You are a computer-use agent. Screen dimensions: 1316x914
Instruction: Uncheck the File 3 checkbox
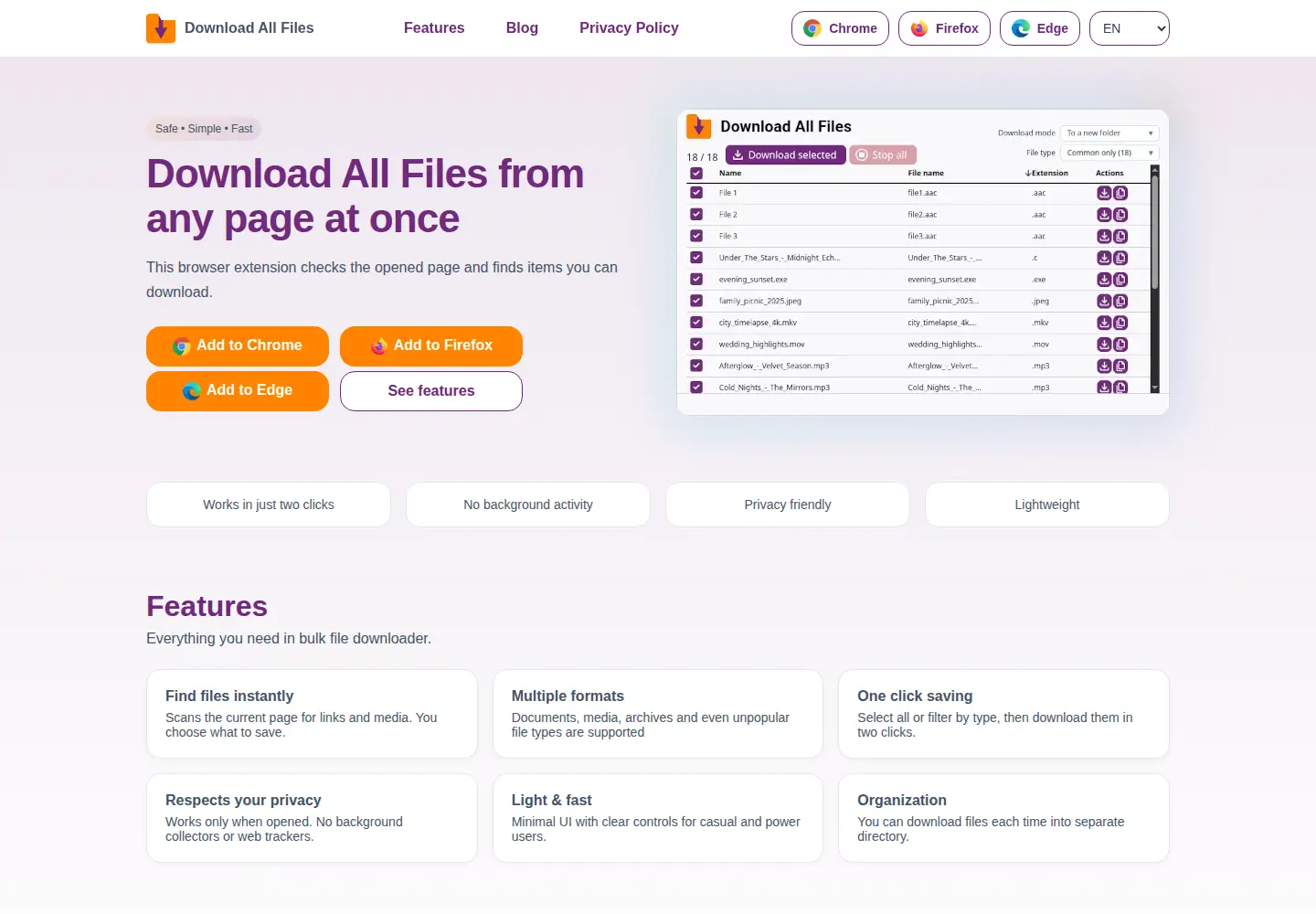[x=696, y=237]
